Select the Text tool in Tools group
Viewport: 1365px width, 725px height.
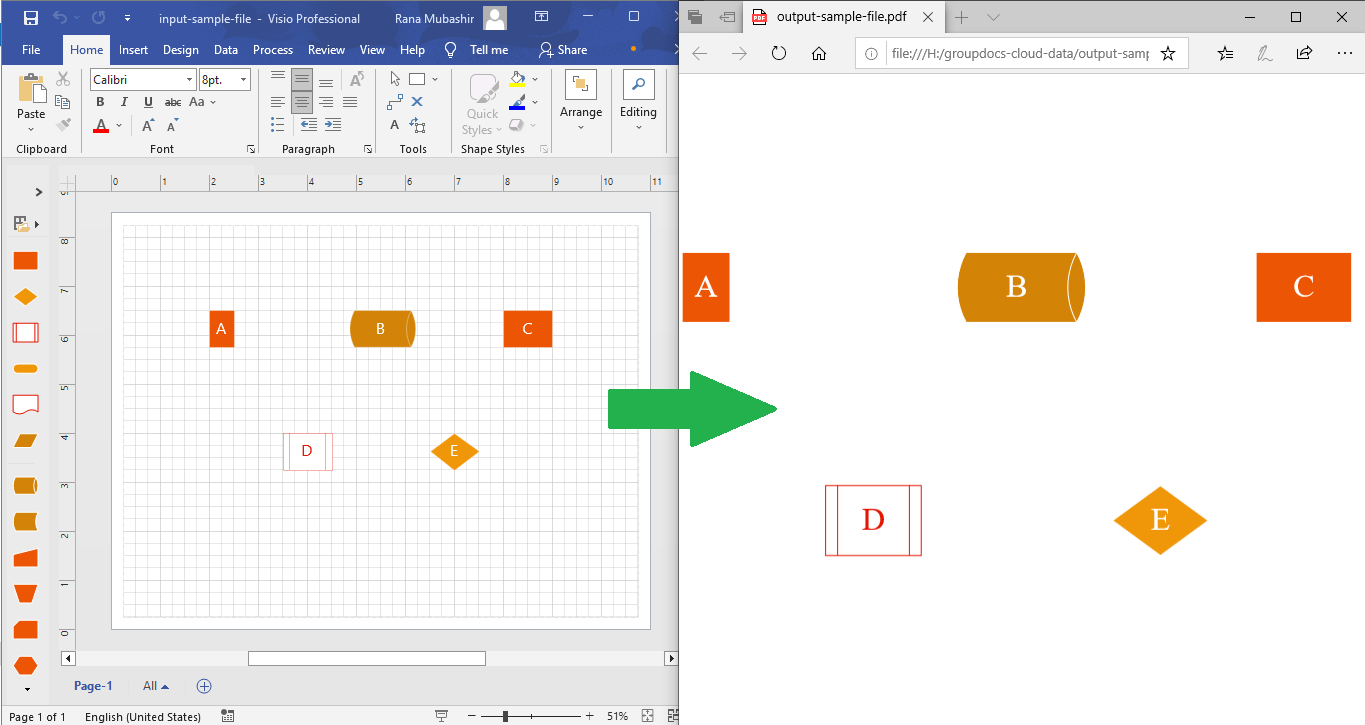click(394, 124)
